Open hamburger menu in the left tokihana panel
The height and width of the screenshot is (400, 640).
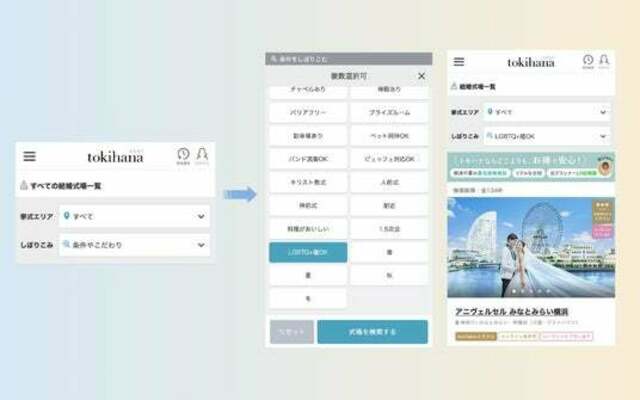click(29, 156)
